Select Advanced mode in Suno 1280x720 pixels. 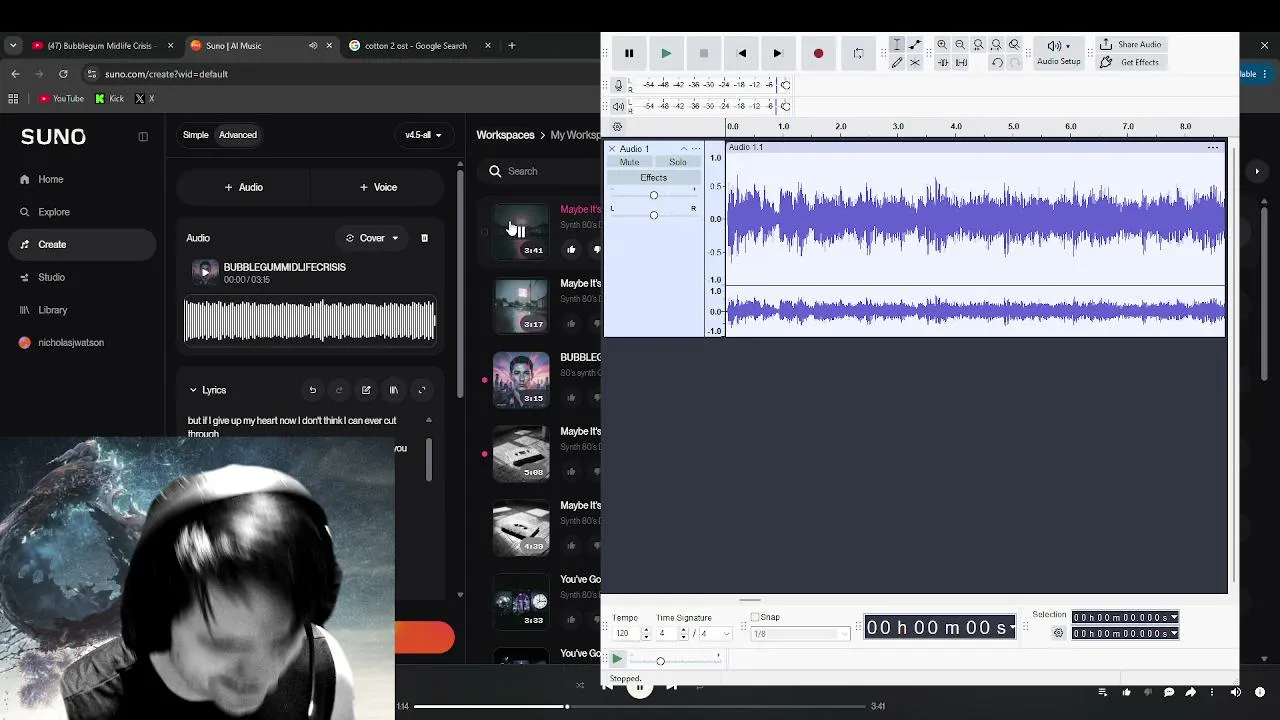[238, 135]
